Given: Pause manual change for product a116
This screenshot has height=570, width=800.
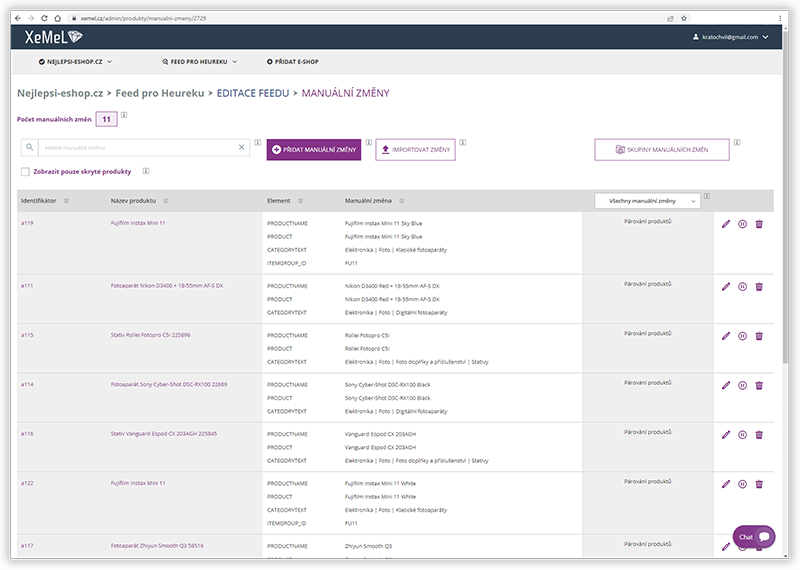Looking at the screenshot, I should [x=742, y=435].
